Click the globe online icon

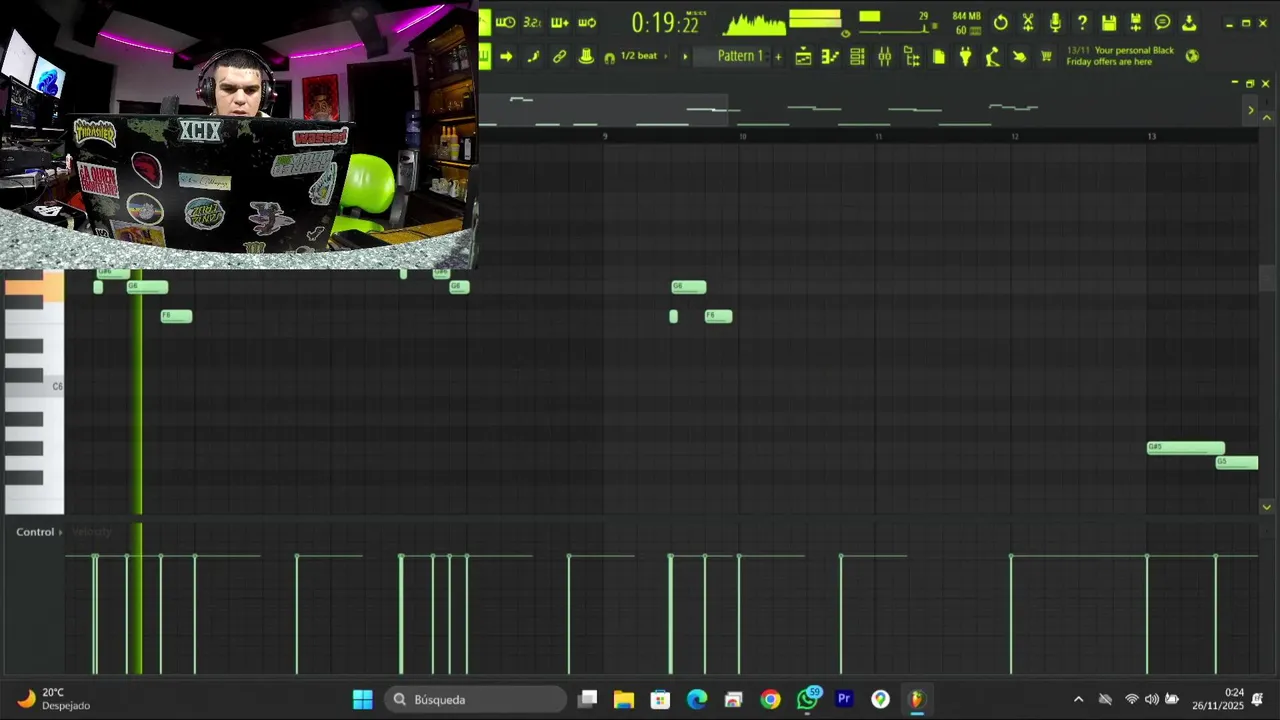click(1192, 56)
